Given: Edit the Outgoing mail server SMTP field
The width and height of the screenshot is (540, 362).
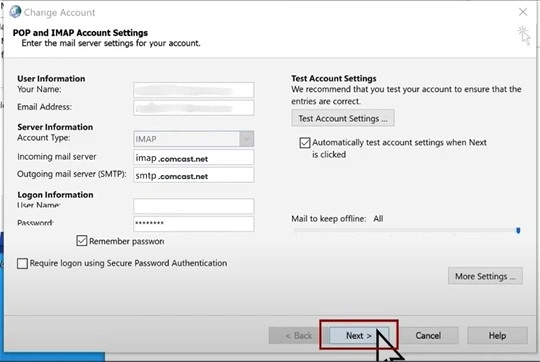Looking at the screenshot, I should tap(194, 175).
